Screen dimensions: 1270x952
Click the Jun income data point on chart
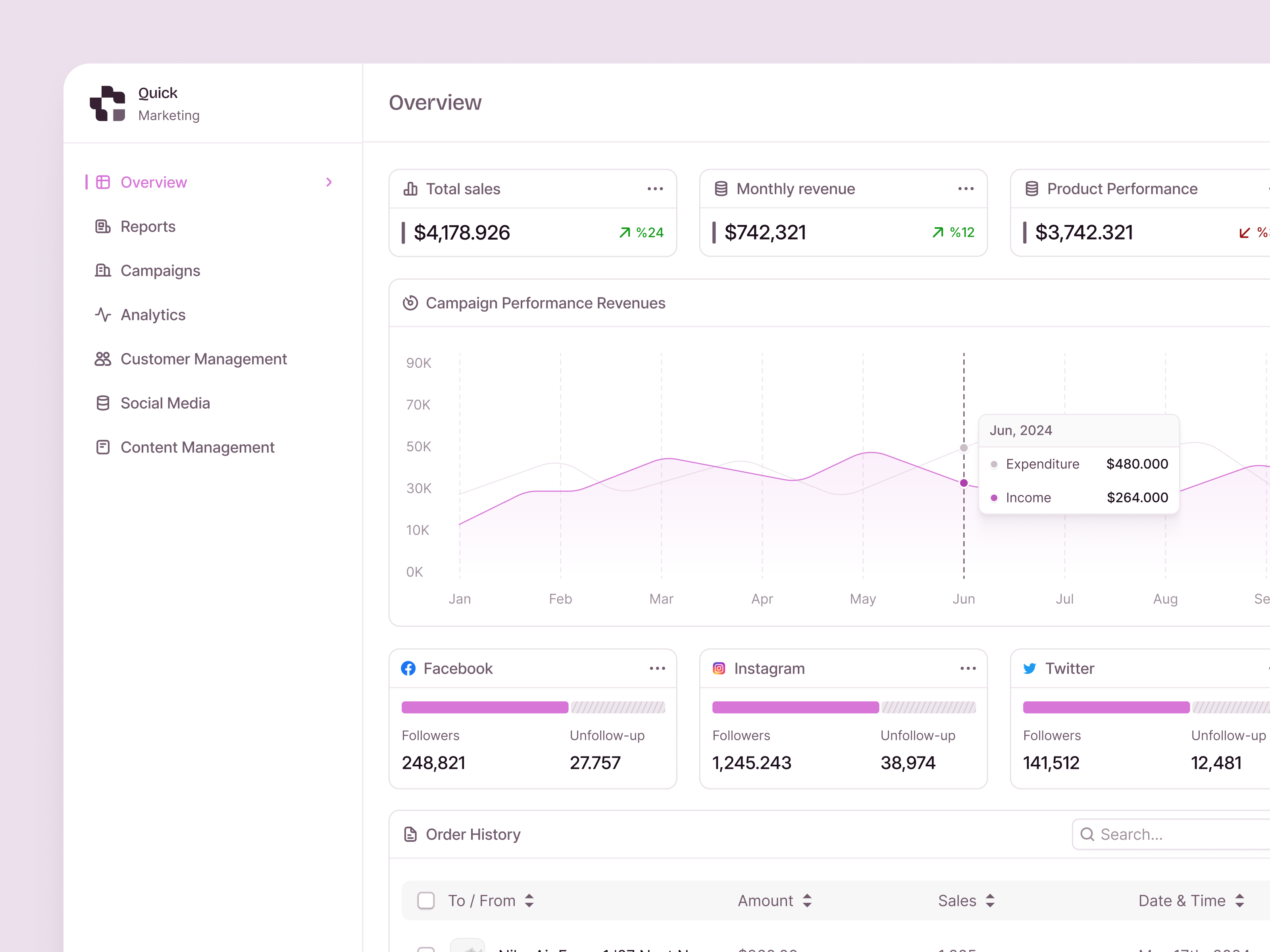pyautogui.click(x=964, y=483)
